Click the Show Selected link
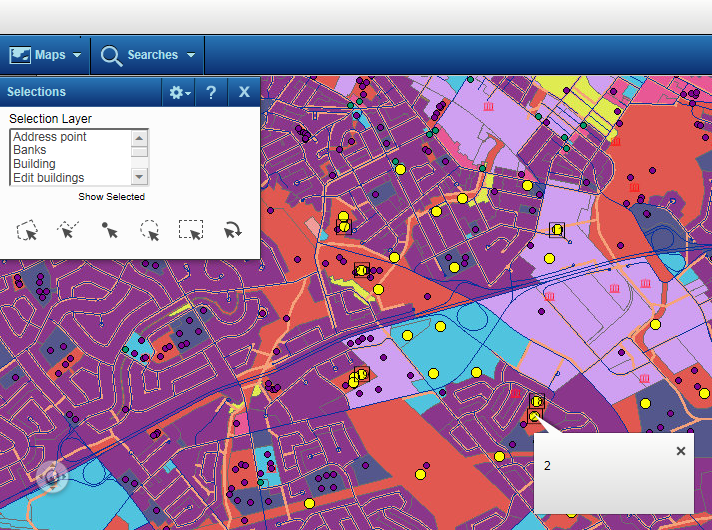Image resolution: width=712 pixels, height=530 pixels. pos(111,197)
